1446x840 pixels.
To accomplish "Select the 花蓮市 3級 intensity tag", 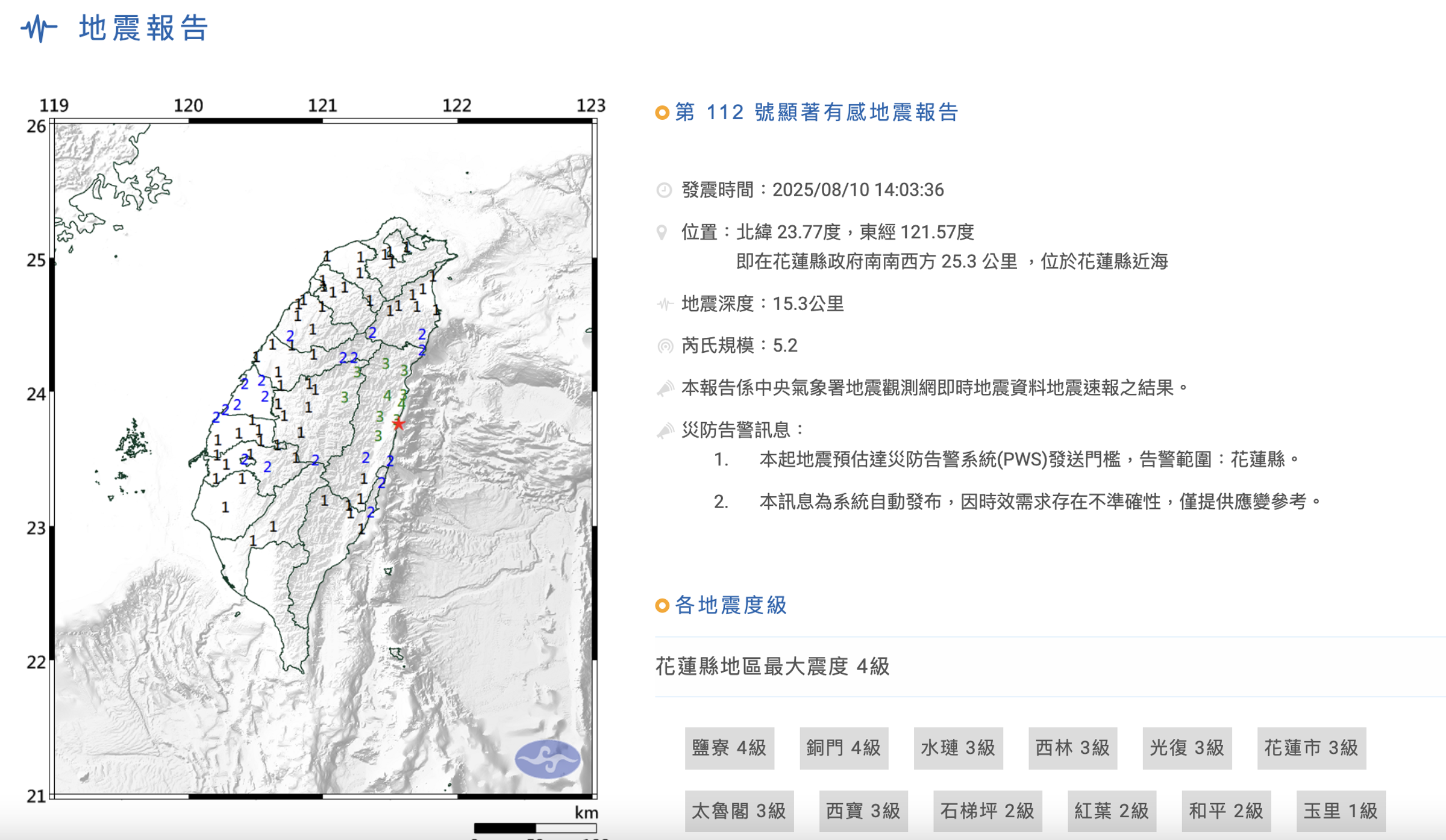I will [1311, 748].
